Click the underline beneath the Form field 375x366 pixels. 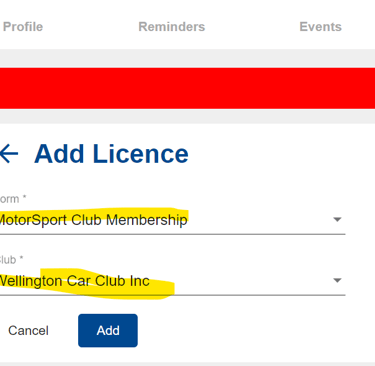click(x=172, y=234)
